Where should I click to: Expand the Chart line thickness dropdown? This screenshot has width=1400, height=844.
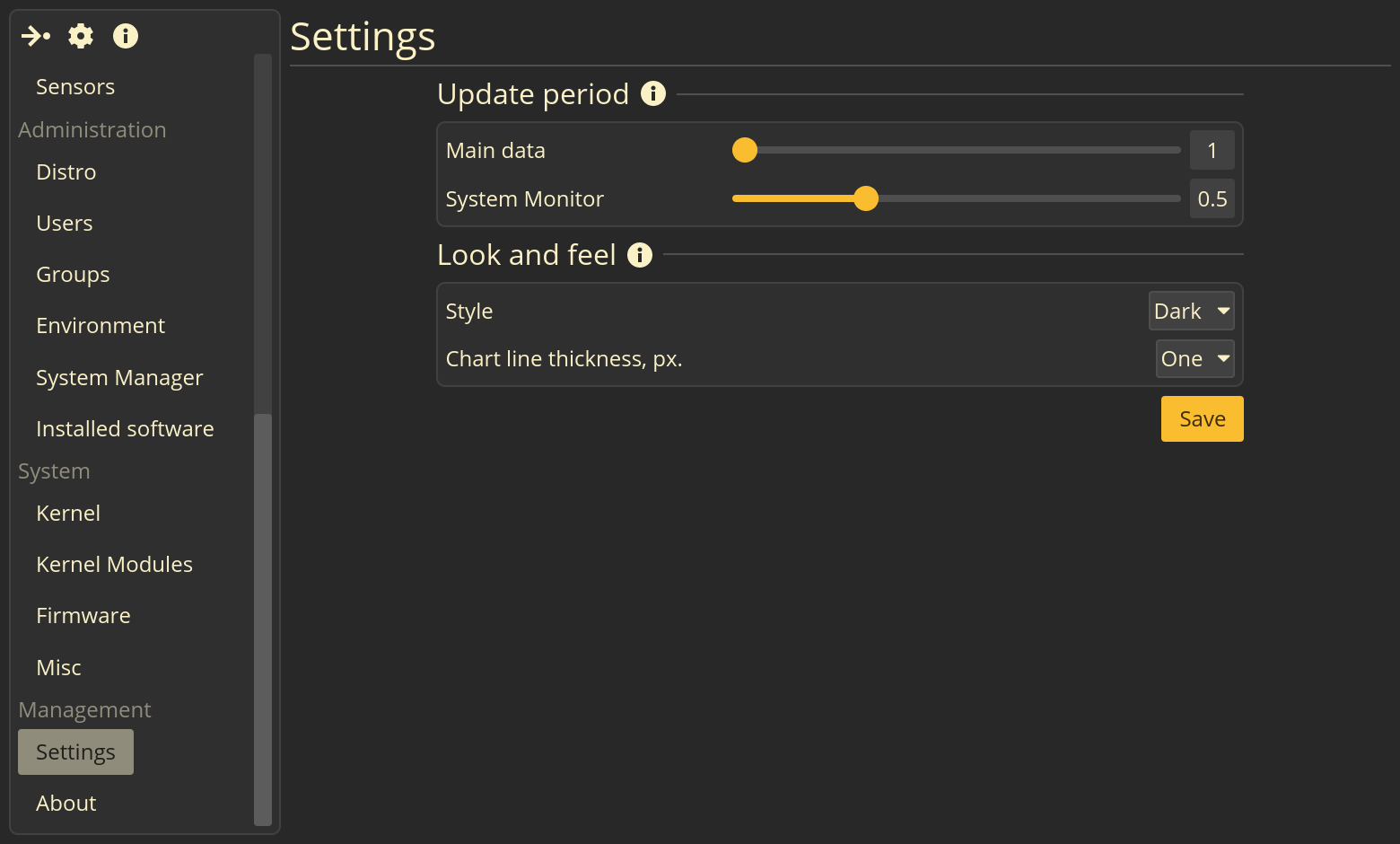1195,359
